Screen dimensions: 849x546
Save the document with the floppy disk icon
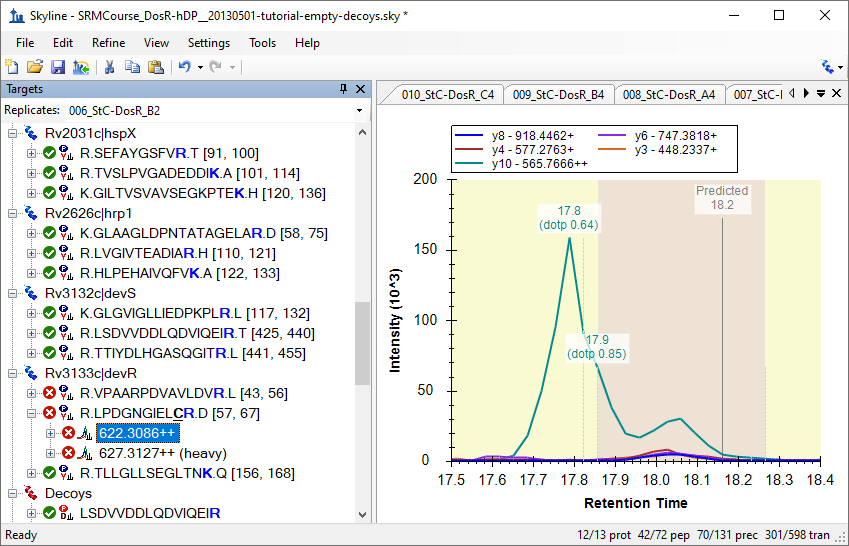click(x=57, y=67)
